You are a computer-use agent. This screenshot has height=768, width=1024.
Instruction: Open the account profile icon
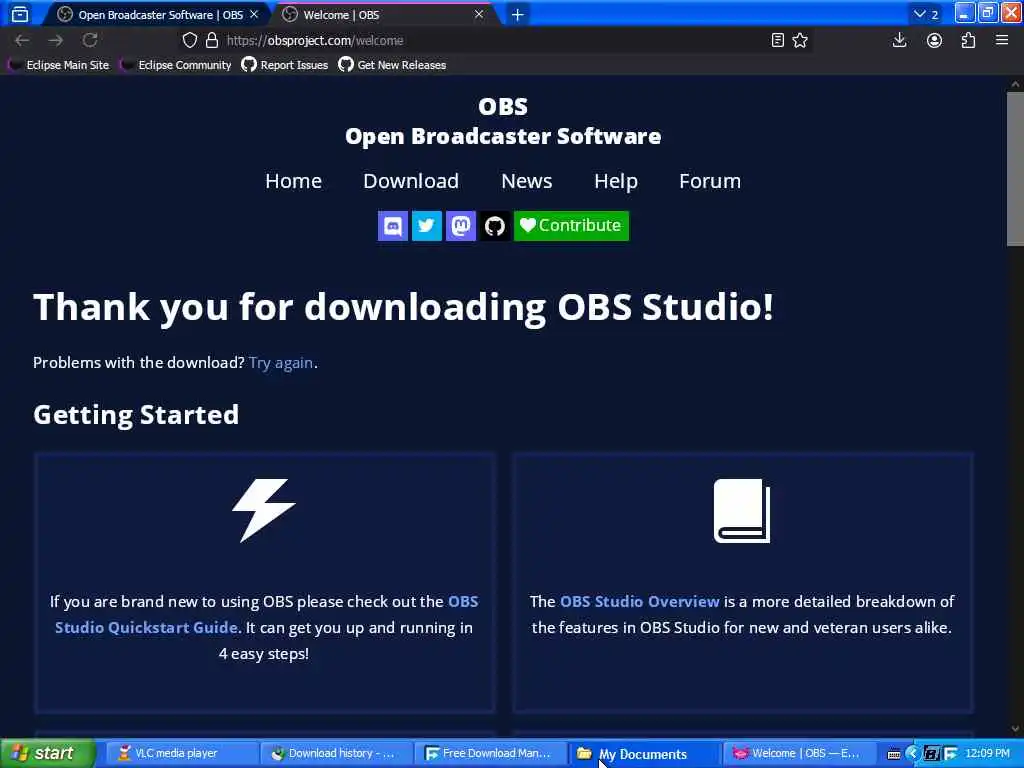934,40
